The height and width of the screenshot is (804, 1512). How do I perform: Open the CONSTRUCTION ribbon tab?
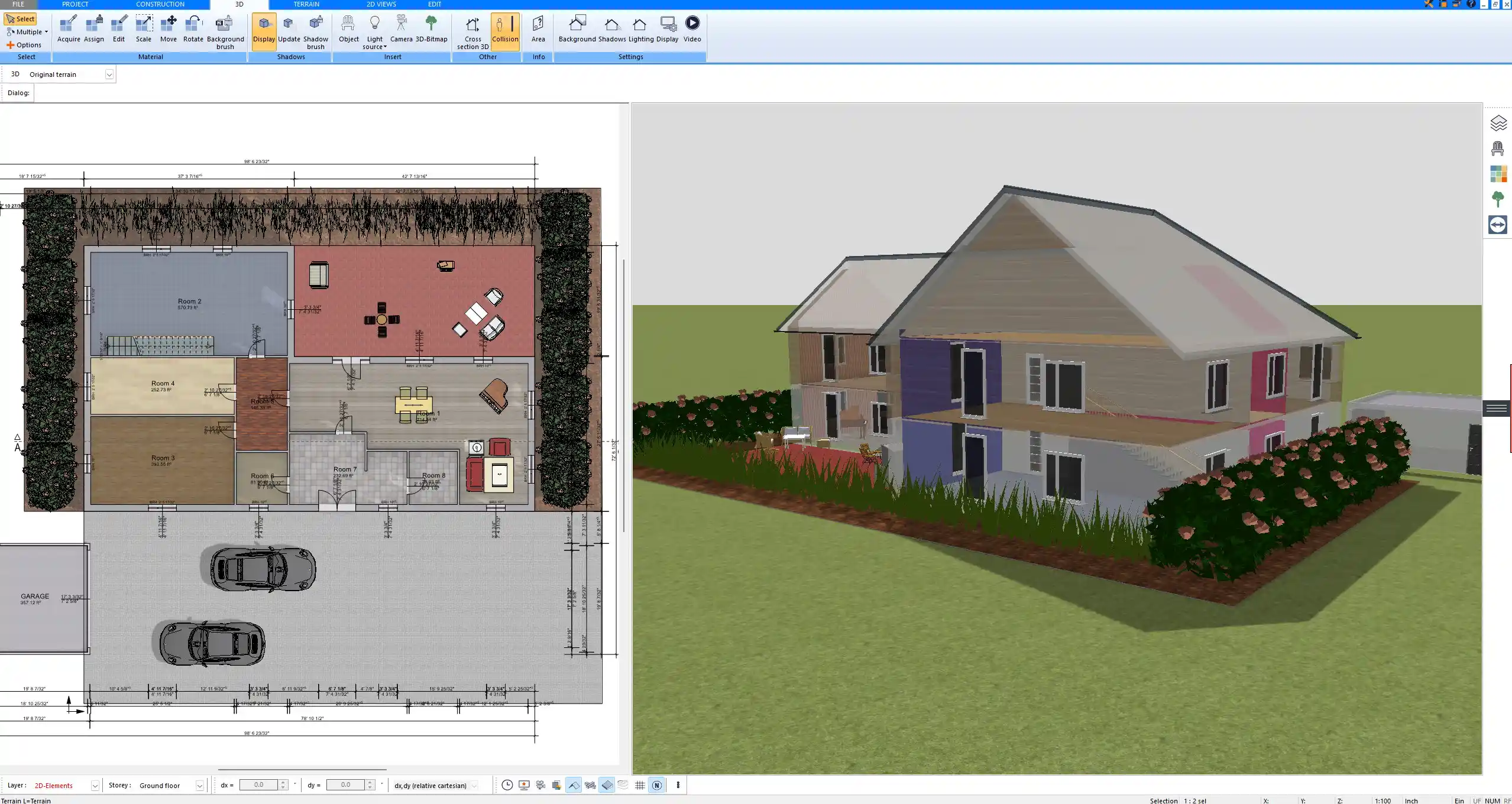[160, 4]
